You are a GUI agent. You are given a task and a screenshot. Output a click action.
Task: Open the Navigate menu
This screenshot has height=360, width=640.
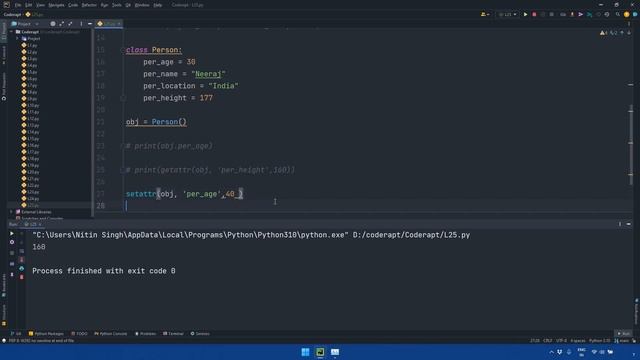(56, 5)
